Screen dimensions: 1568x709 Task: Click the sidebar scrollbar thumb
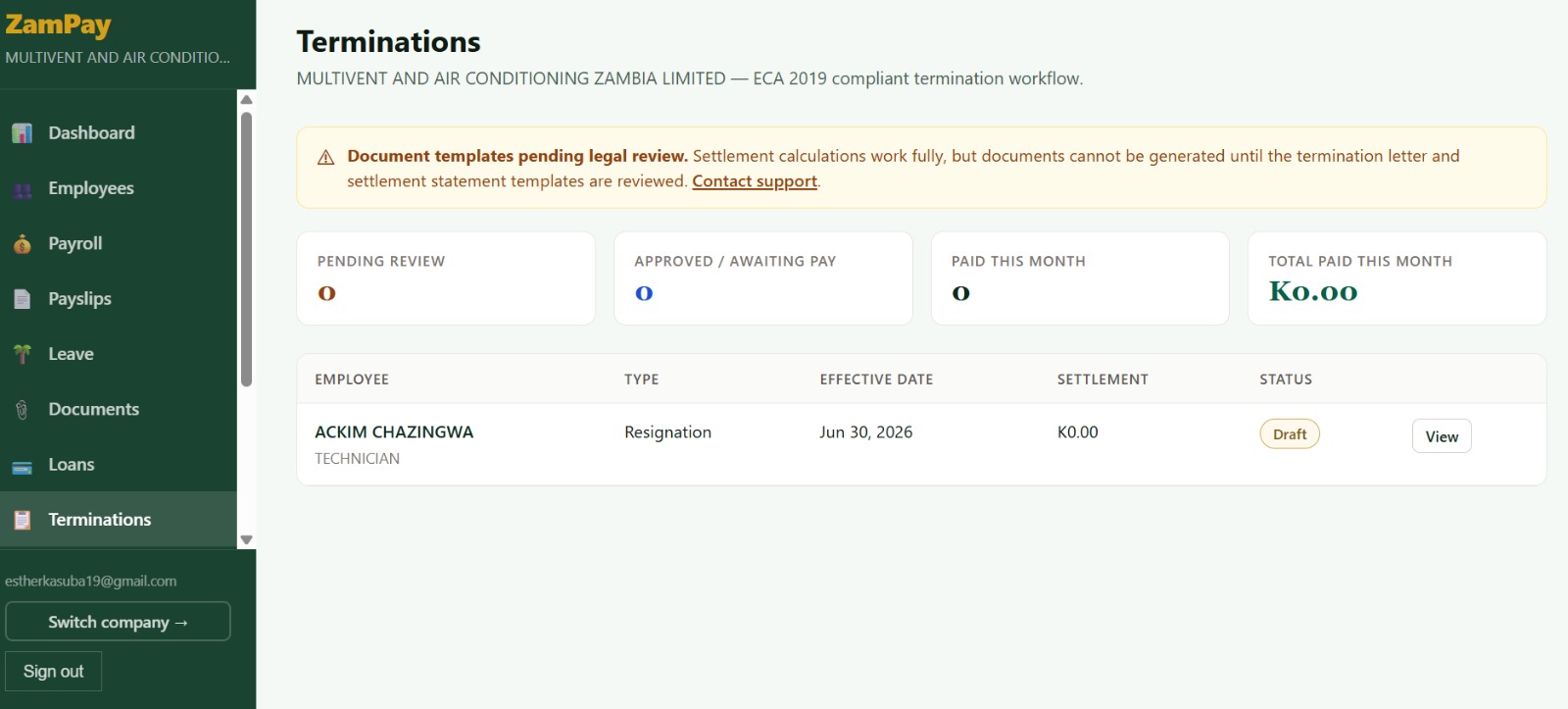[247, 250]
